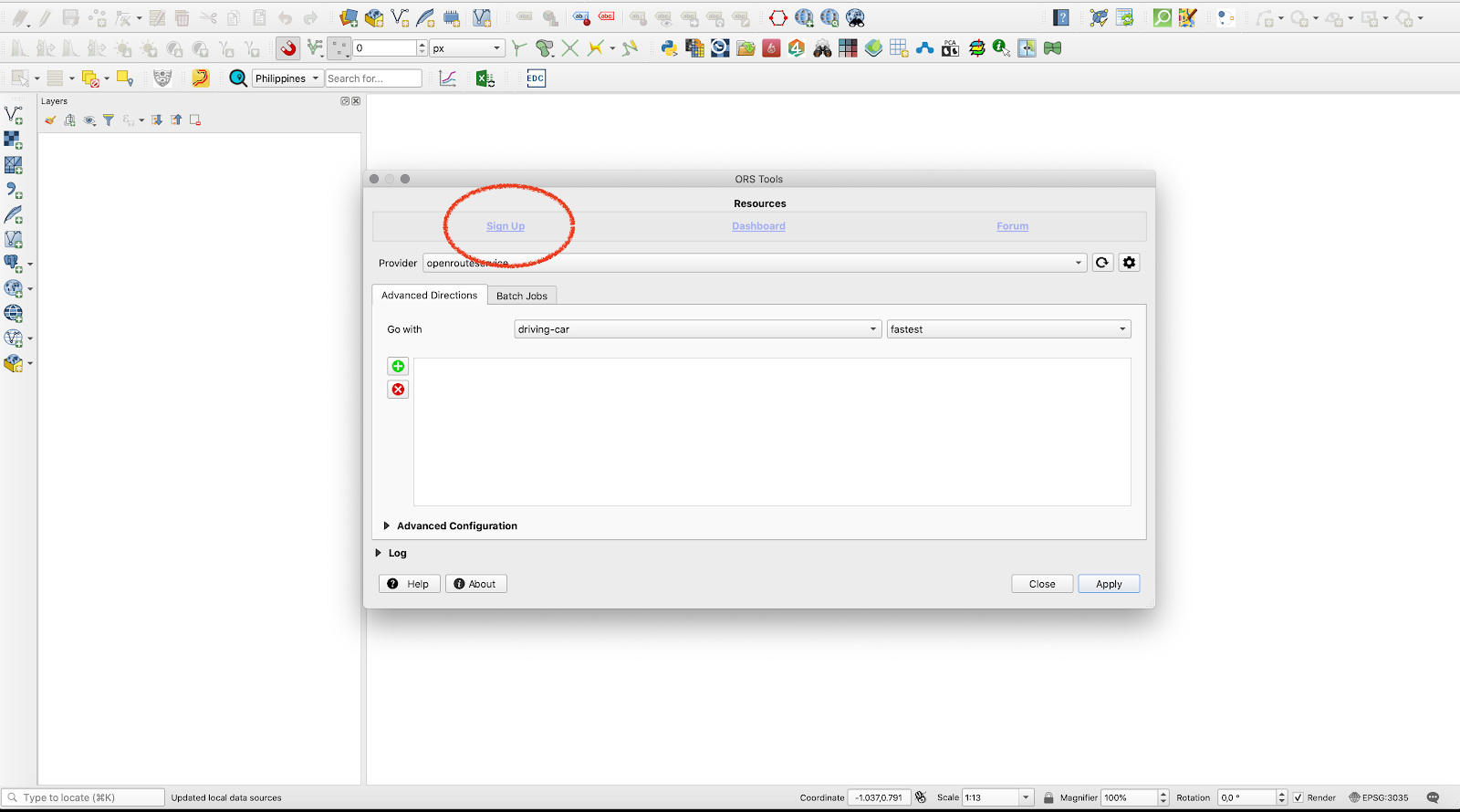
Task: Select the Advanced Directions tab
Action: (429, 296)
